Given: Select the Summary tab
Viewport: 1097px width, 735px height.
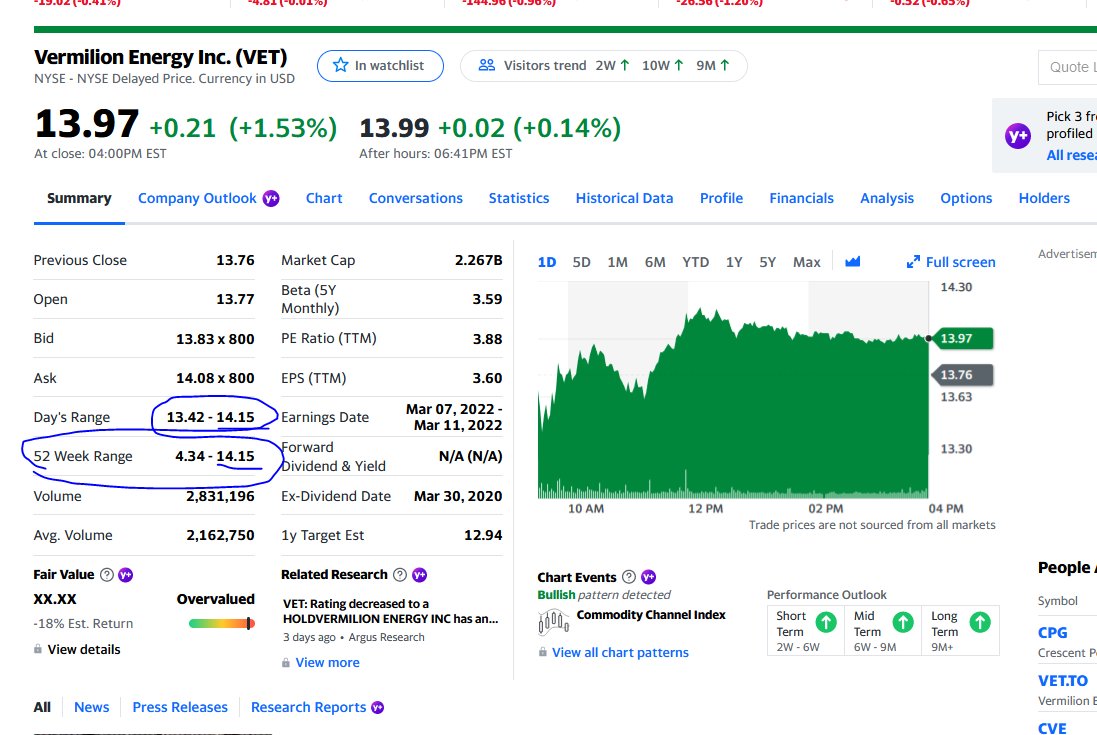Looking at the screenshot, I should (79, 199).
